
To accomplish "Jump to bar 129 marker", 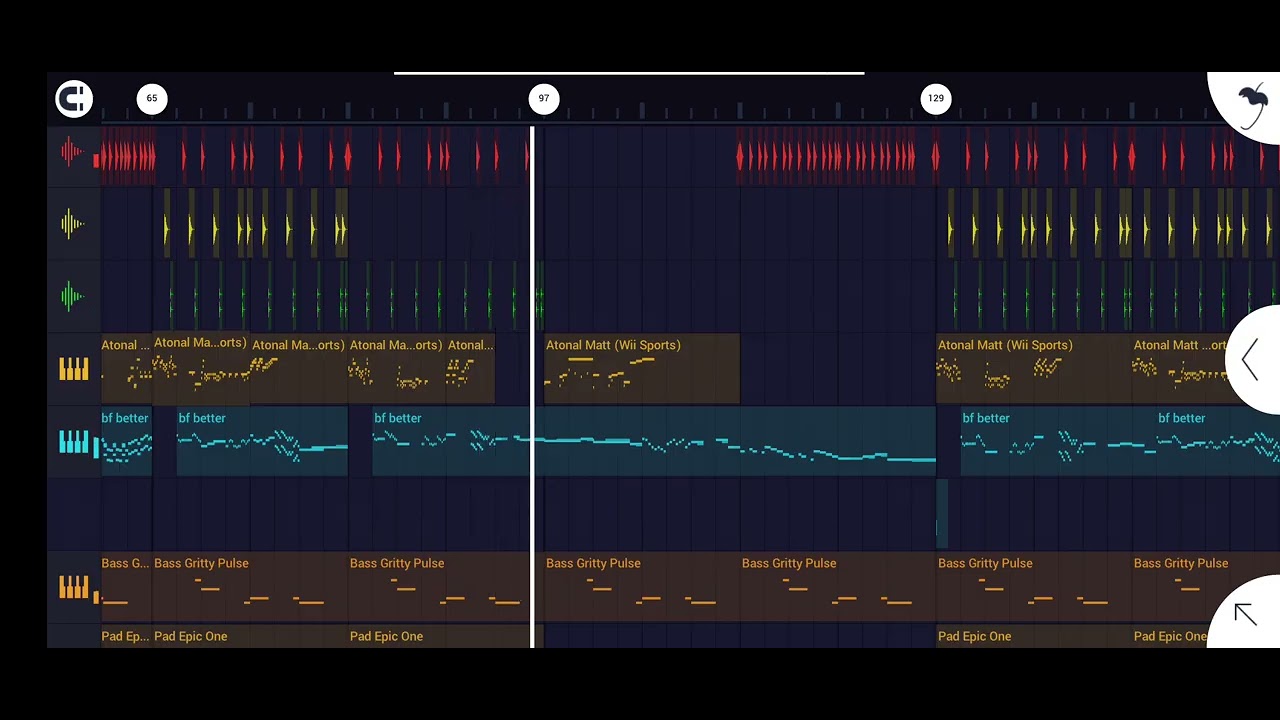I will (x=936, y=98).
